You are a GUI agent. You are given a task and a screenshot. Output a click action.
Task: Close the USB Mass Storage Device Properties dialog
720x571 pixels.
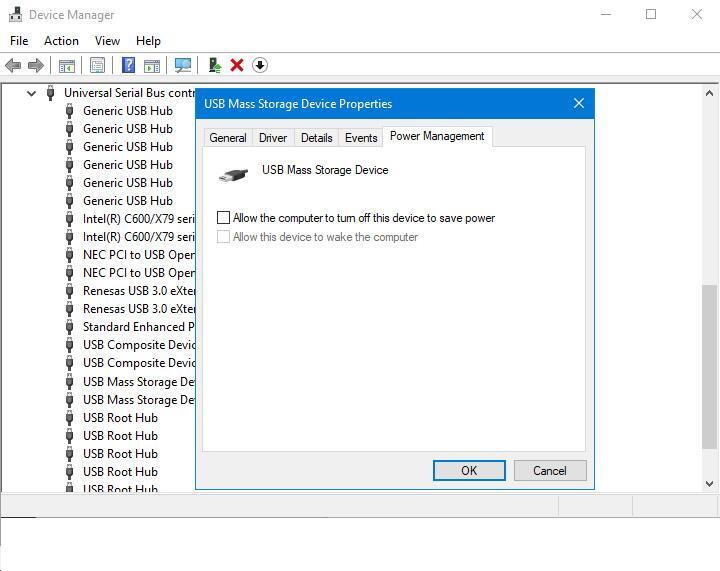[x=578, y=104]
